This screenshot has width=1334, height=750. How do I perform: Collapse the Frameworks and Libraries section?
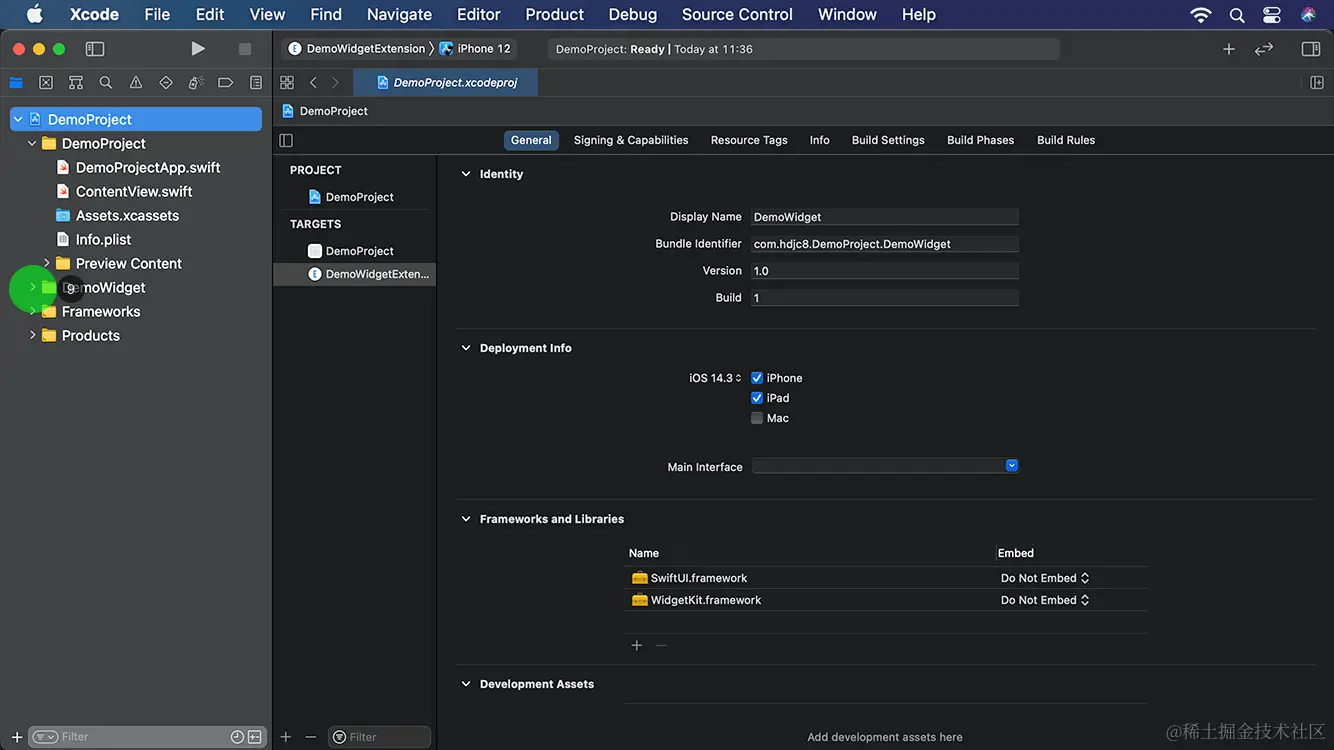[x=466, y=519]
